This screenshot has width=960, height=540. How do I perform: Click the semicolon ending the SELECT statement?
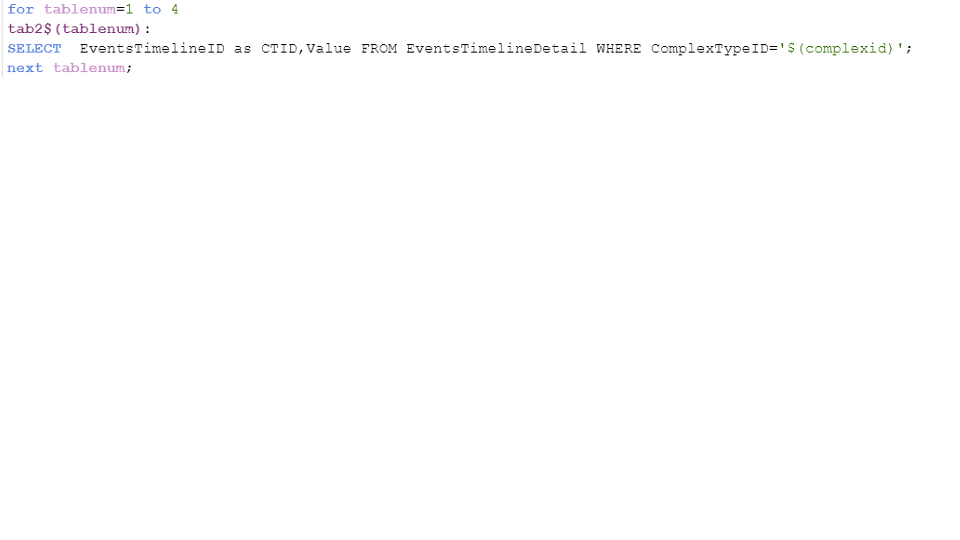click(x=909, y=49)
